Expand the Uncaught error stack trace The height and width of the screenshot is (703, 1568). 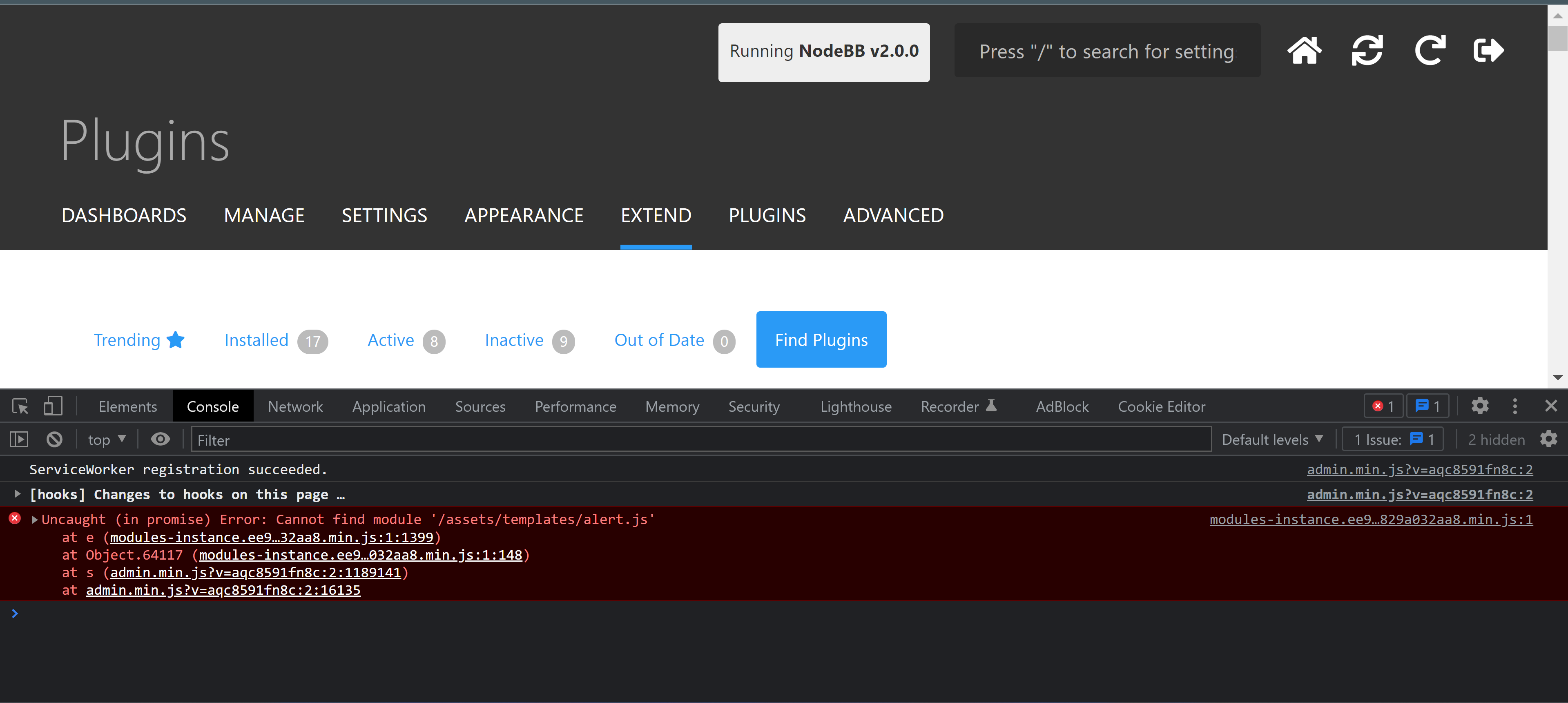tap(34, 519)
